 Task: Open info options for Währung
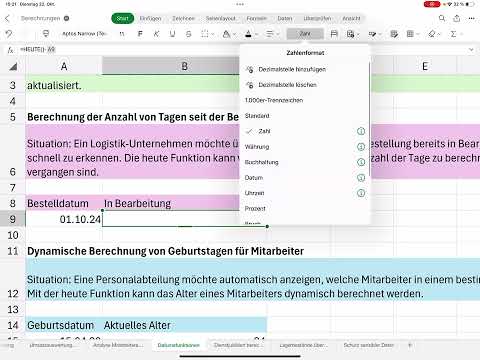coord(361,147)
